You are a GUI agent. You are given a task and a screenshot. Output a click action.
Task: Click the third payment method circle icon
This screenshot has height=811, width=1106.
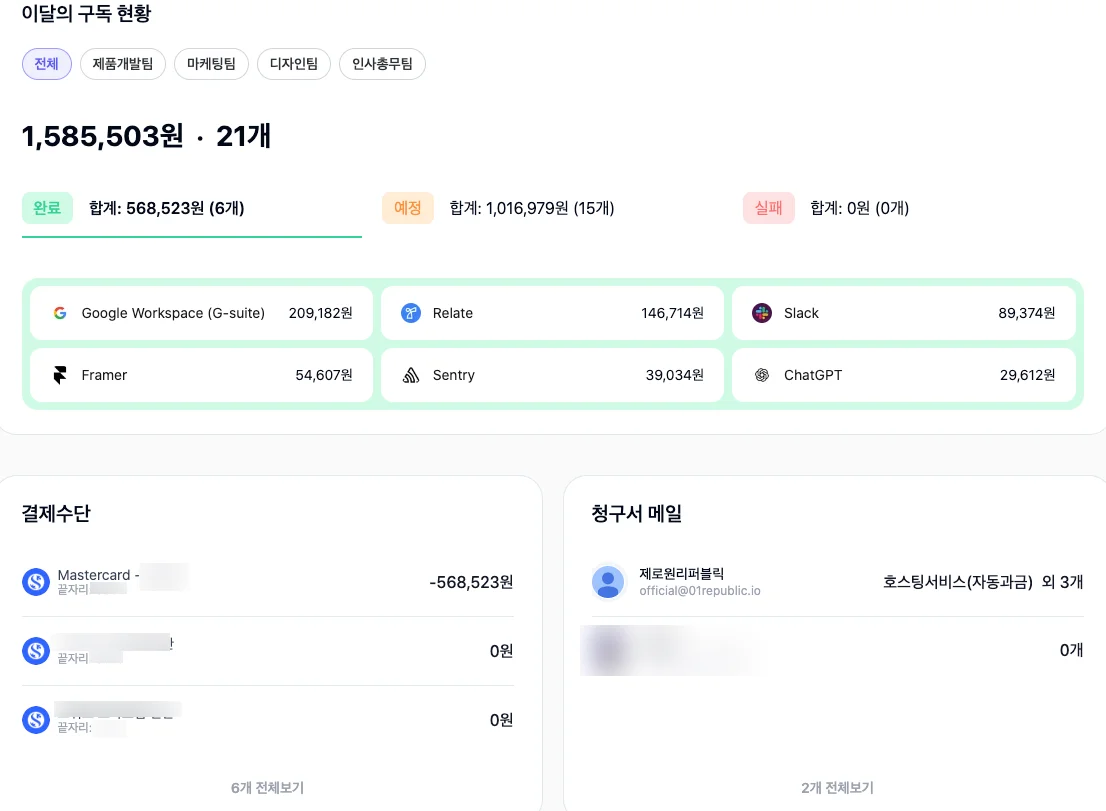click(x=36, y=719)
